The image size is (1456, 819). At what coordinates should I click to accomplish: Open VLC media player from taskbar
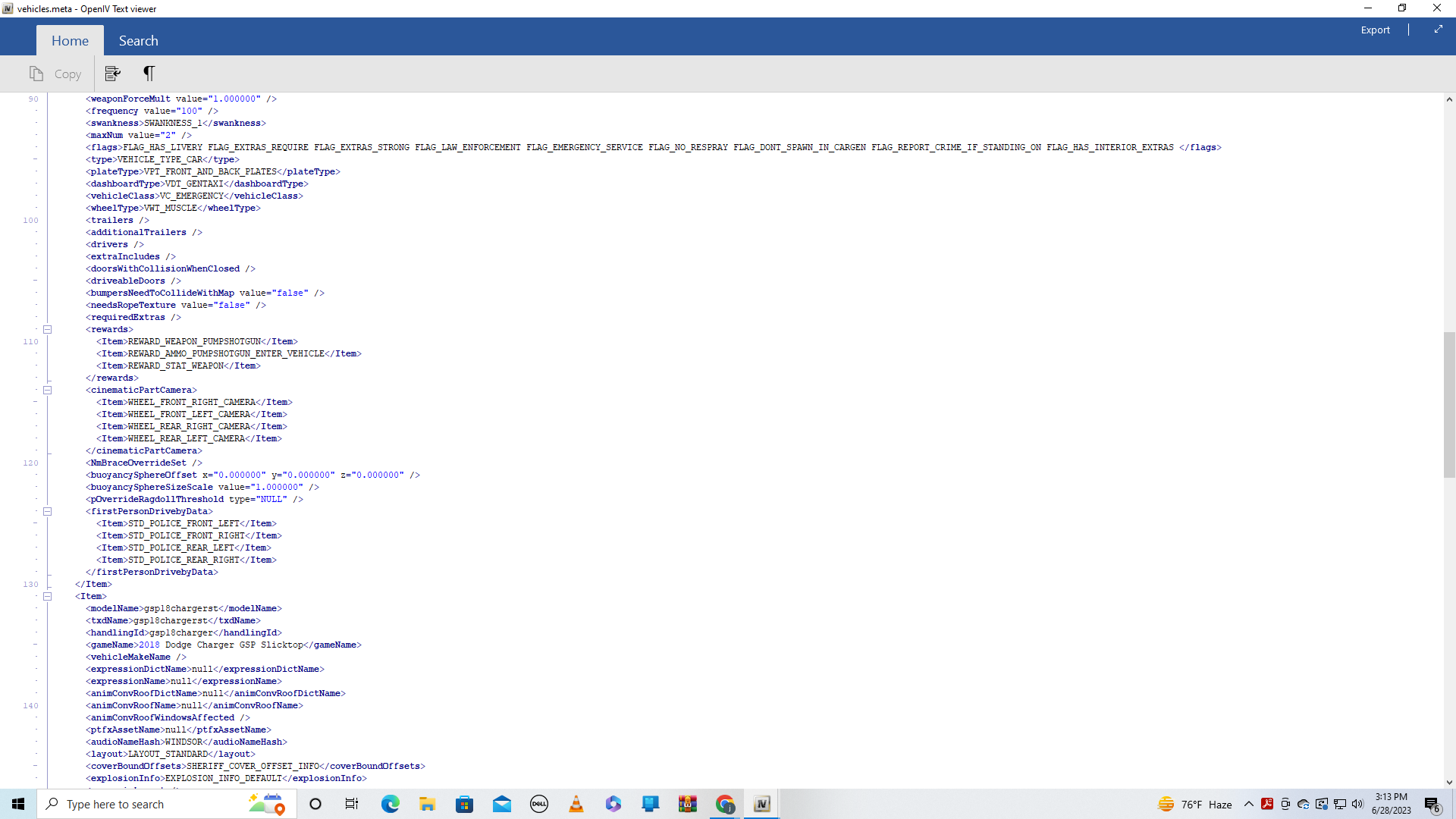576,804
